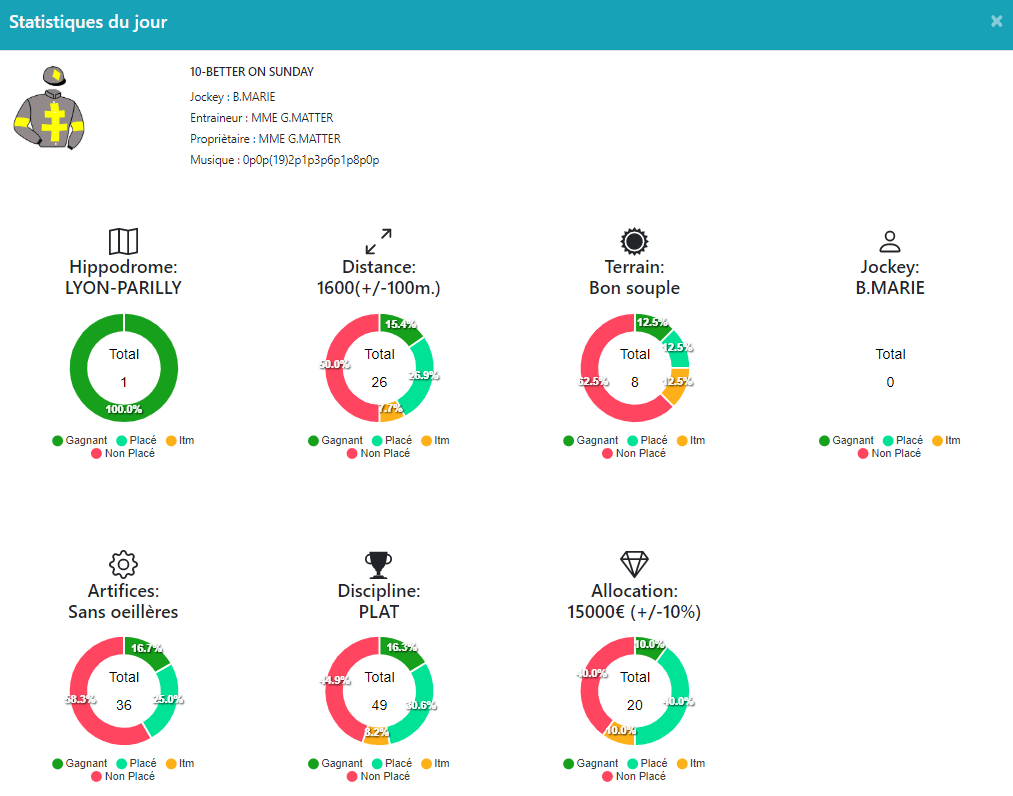The height and width of the screenshot is (796, 1013).
Task: Click the trophy icon above Discipline
Action: [379, 564]
